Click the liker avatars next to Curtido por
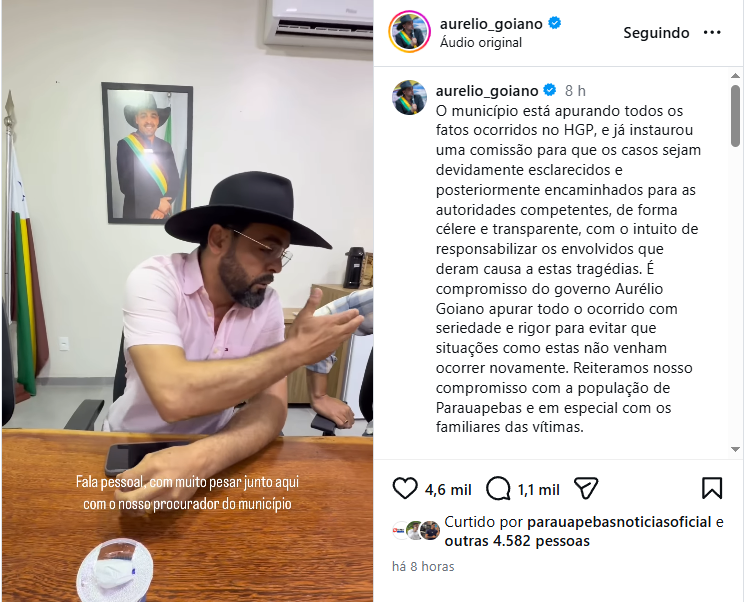The height and width of the screenshot is (602, 744). tap(416, 530)
